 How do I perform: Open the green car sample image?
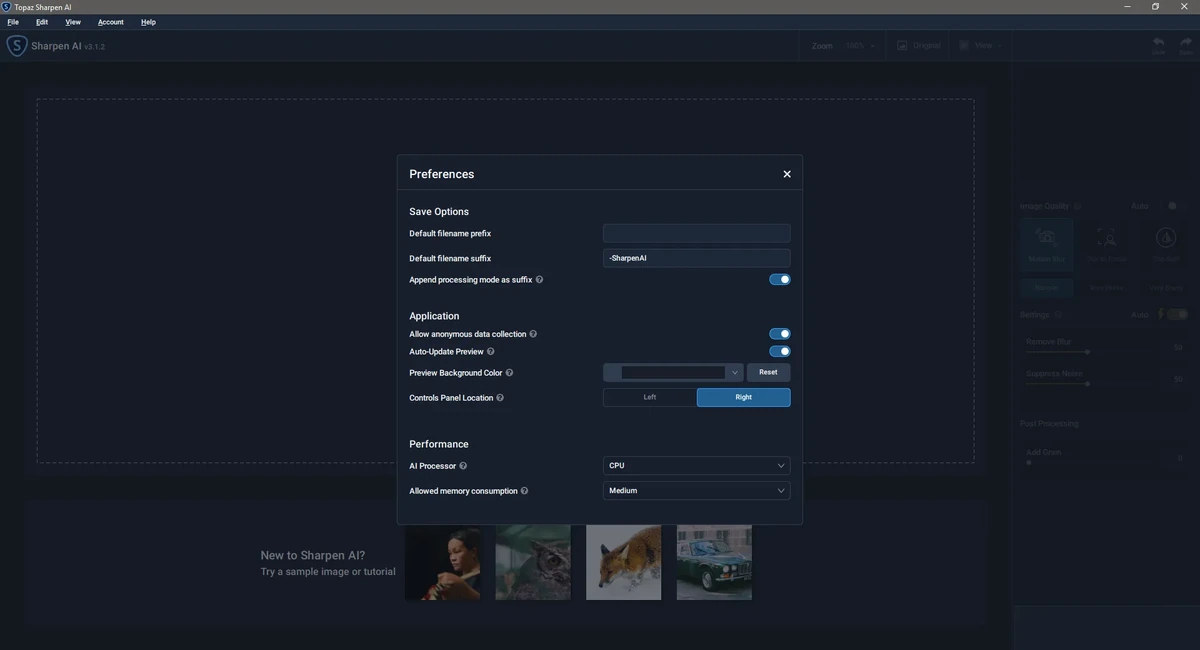pos(714,563)
